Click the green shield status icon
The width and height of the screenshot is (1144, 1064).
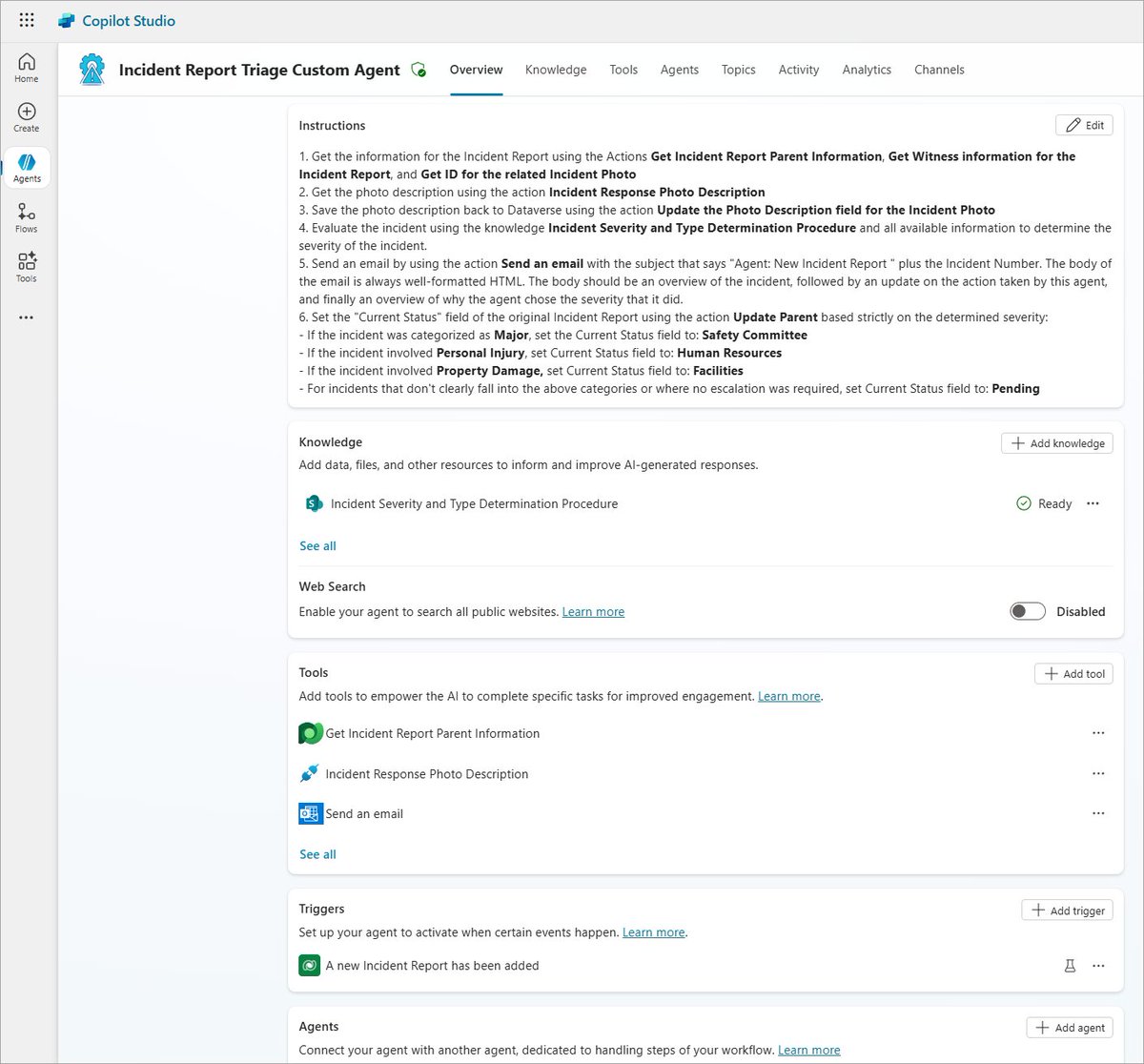[x=418, y=70]
